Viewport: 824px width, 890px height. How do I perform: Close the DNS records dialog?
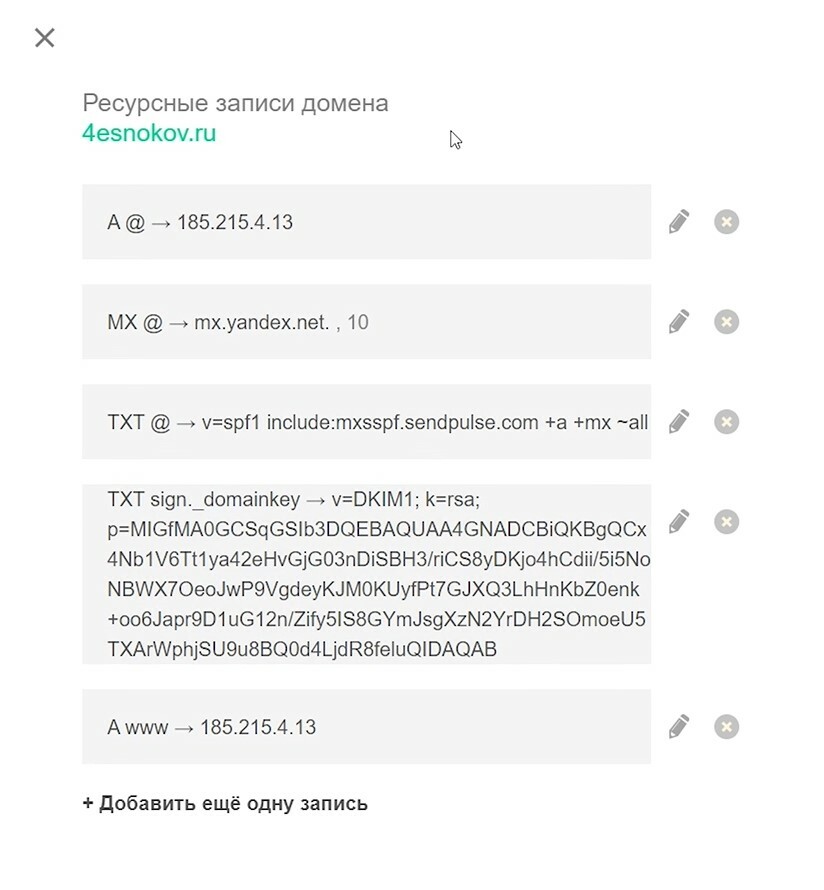44,38
